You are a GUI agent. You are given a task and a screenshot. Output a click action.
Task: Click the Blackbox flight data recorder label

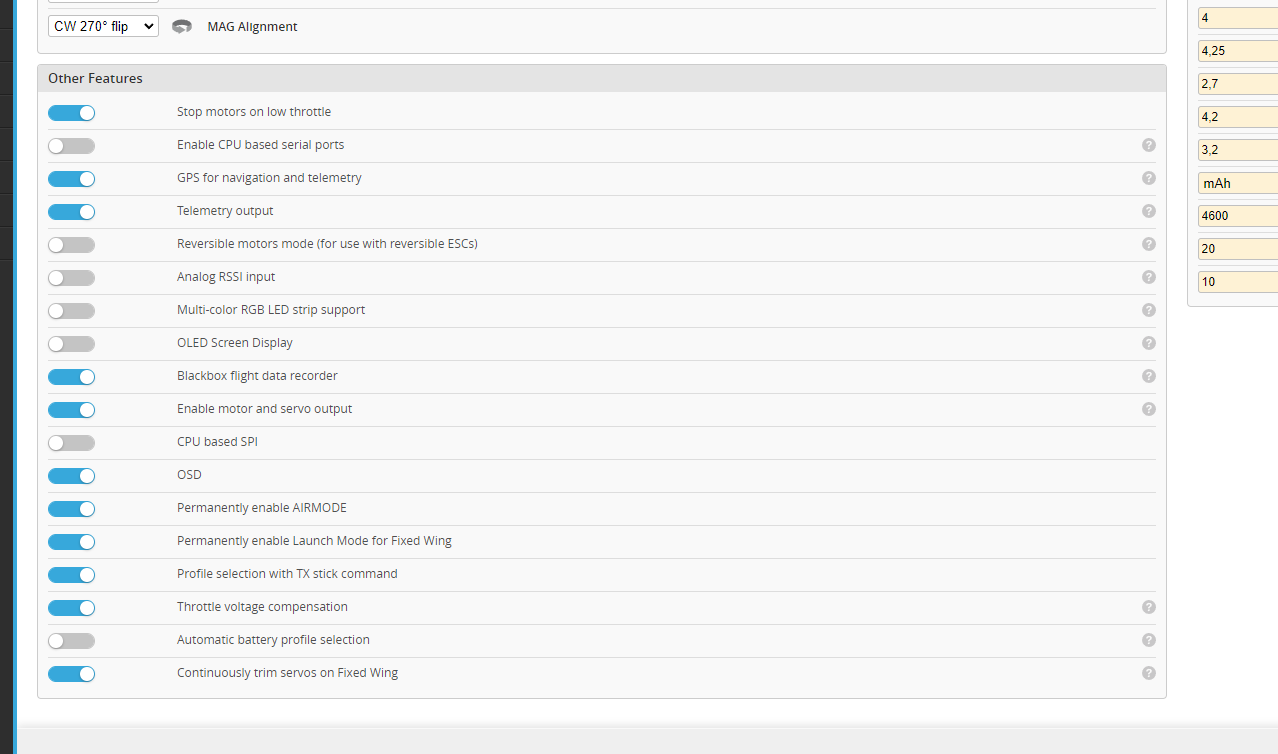point(257,376)
